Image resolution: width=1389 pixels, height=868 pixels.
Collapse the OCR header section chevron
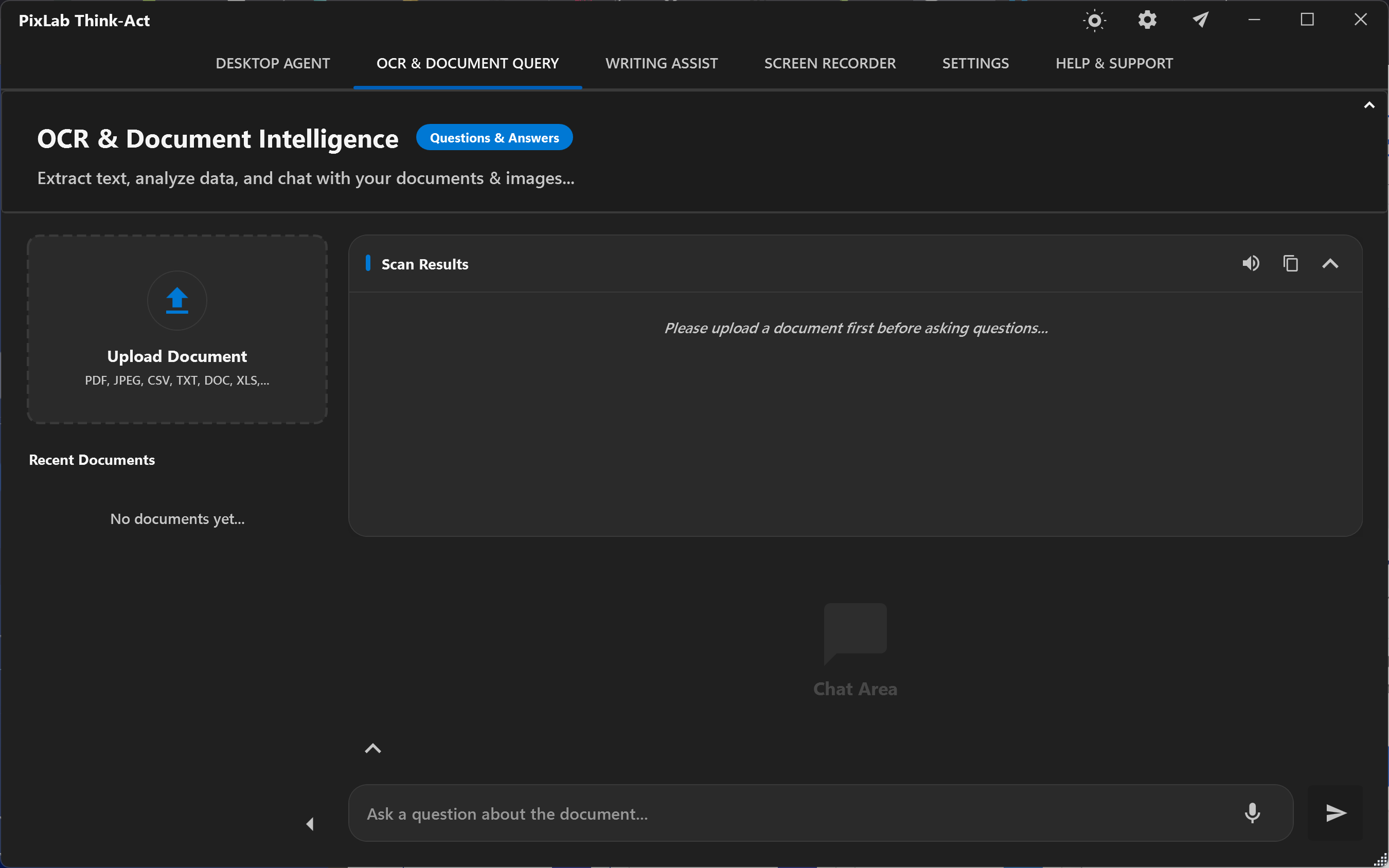[x=1369, y=105]
